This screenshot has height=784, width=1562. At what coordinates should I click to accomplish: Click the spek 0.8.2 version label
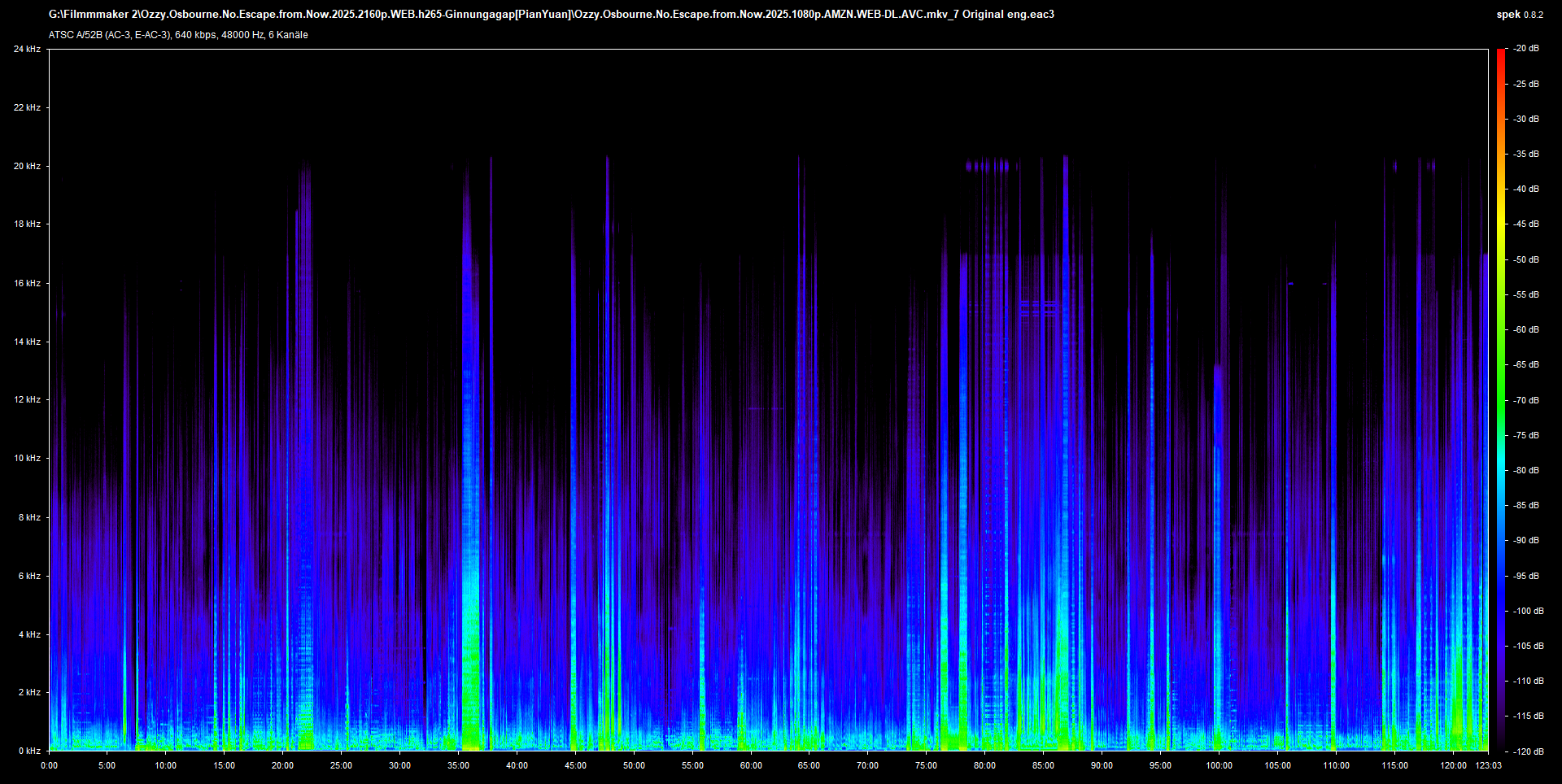coord(1519,15)
